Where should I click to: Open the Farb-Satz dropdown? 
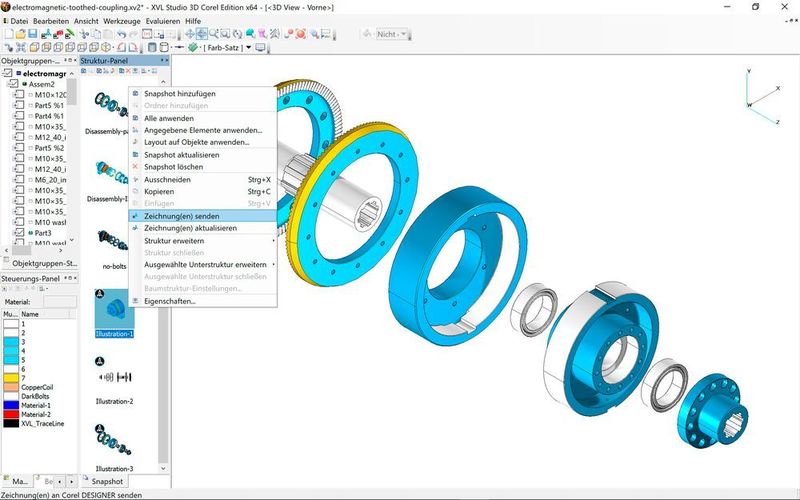coord(248,47)
